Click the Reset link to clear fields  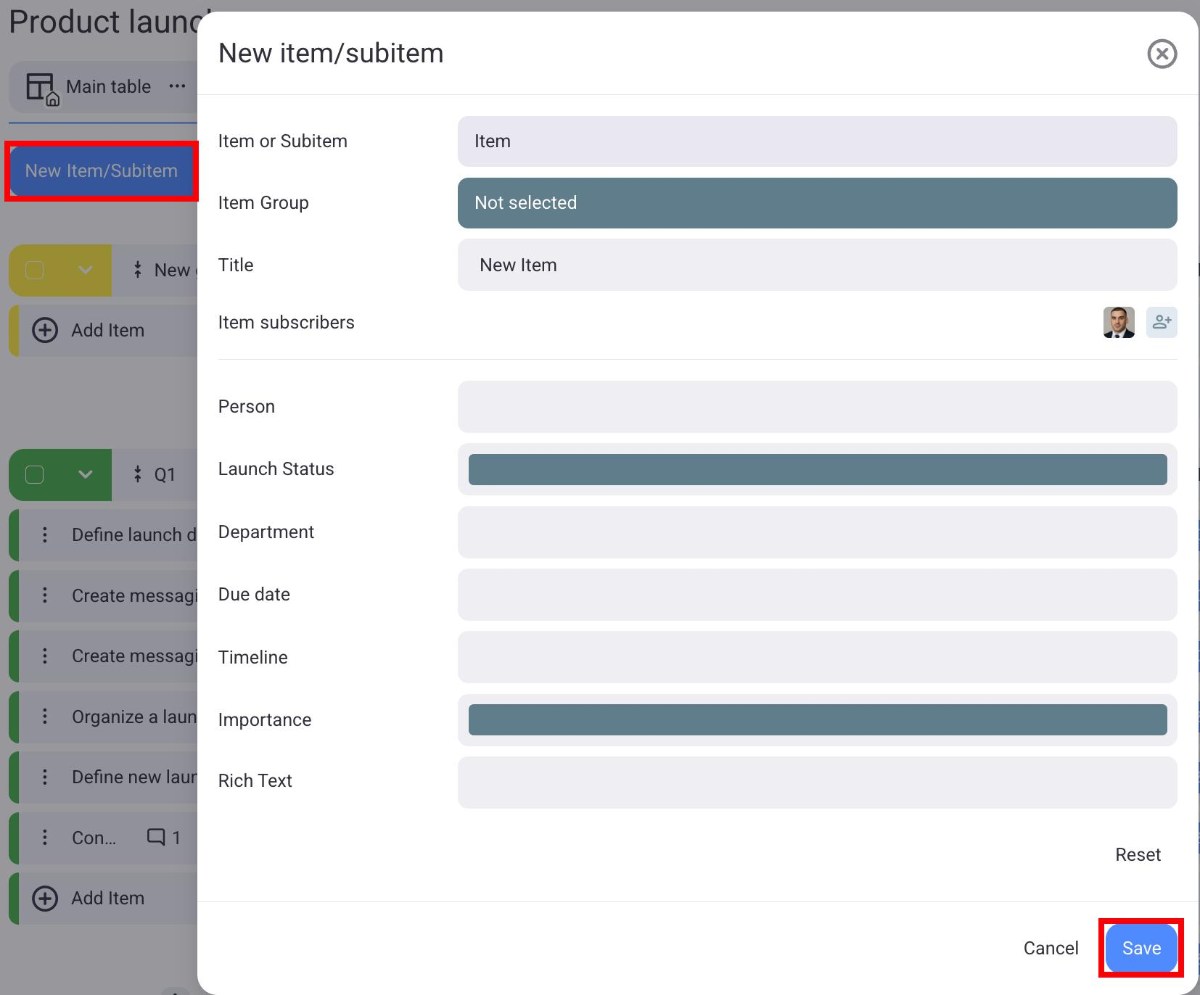1137,854
